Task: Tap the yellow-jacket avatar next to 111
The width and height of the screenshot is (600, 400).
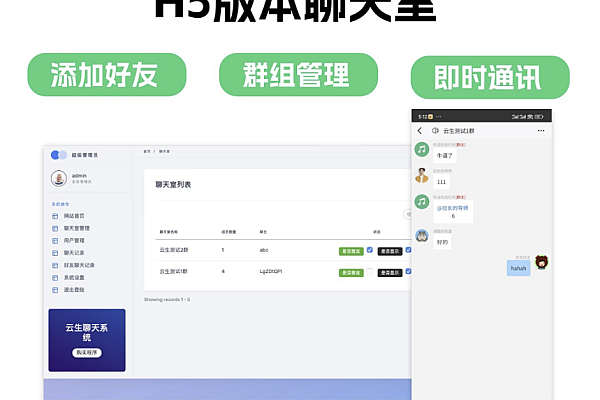Action: click(422, 175)
